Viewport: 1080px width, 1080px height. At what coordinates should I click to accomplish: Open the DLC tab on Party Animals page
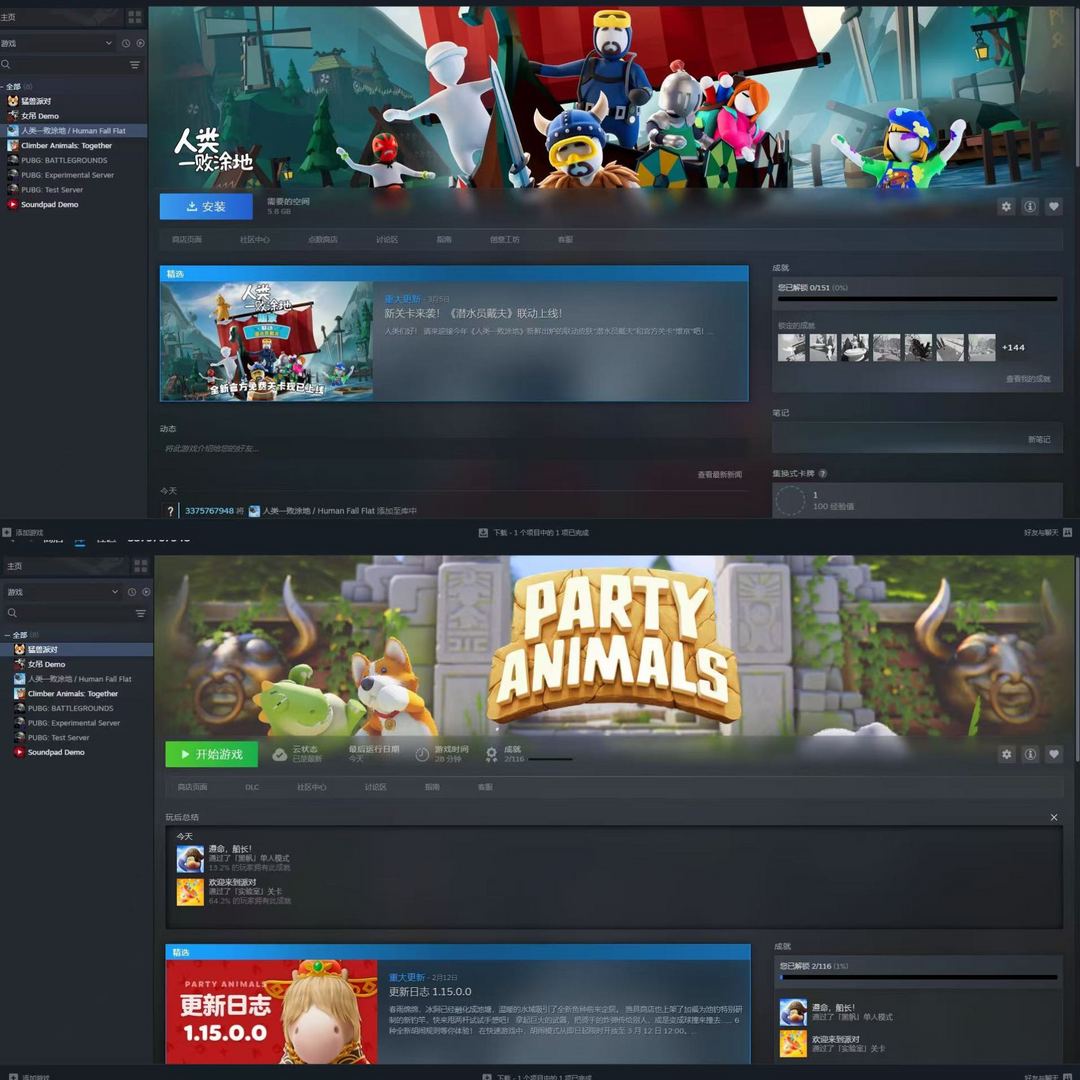pos(252,787)
